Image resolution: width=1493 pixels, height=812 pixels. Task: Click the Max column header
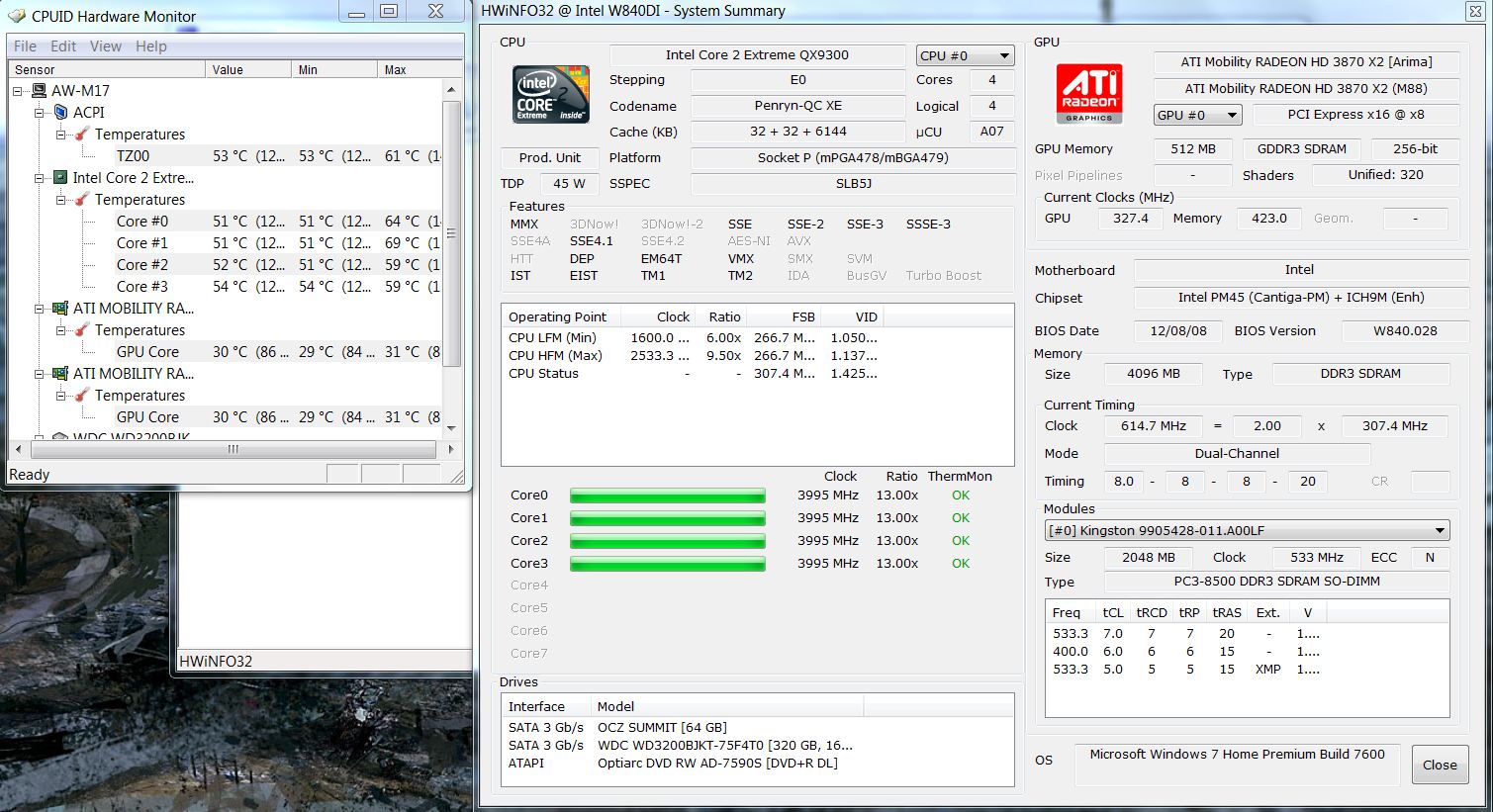pos(411,70)
